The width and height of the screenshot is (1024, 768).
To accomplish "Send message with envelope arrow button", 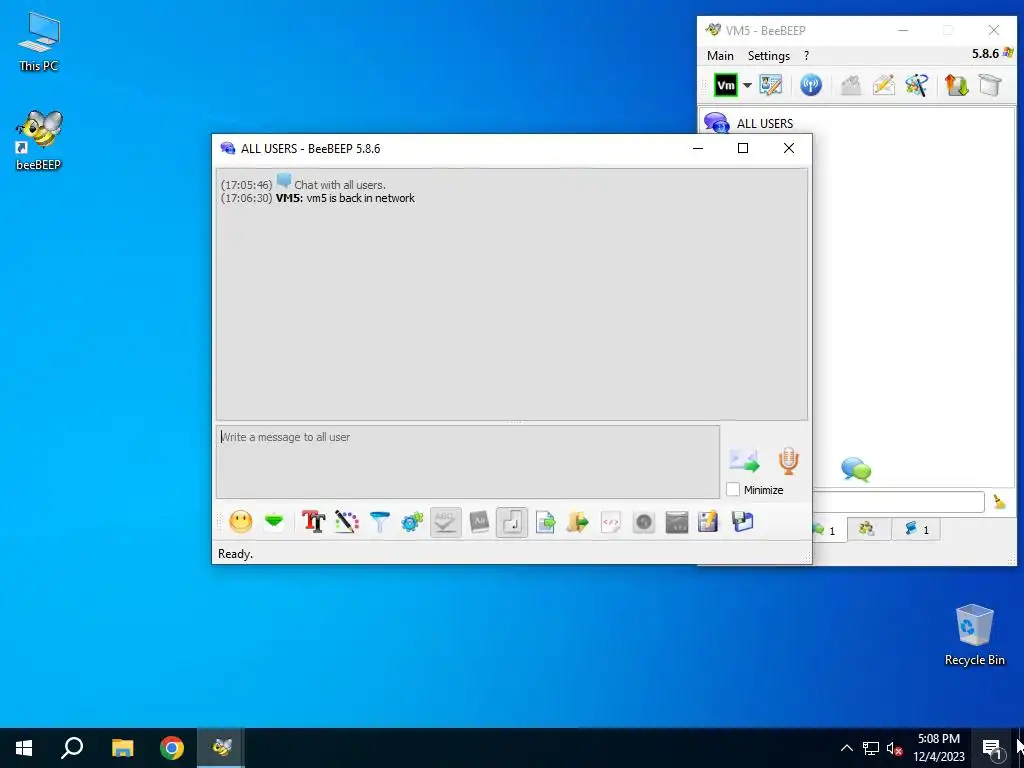I will pos(744,460).
